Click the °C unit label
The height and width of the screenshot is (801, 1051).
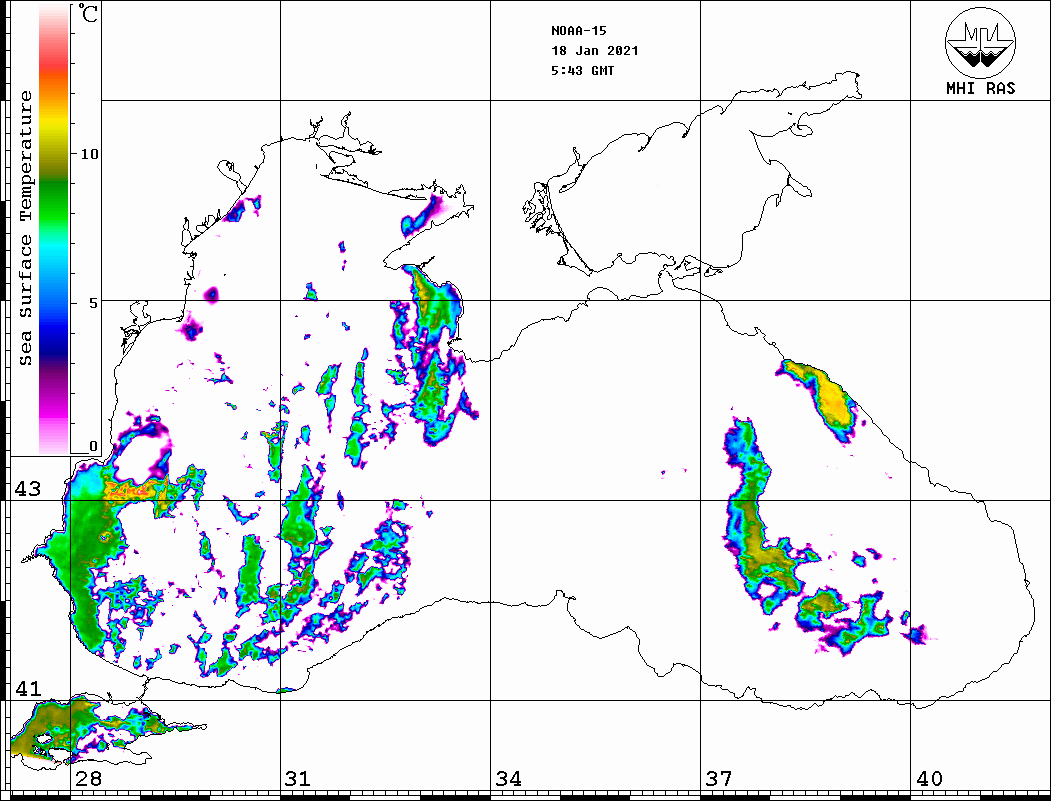(87, 13)
